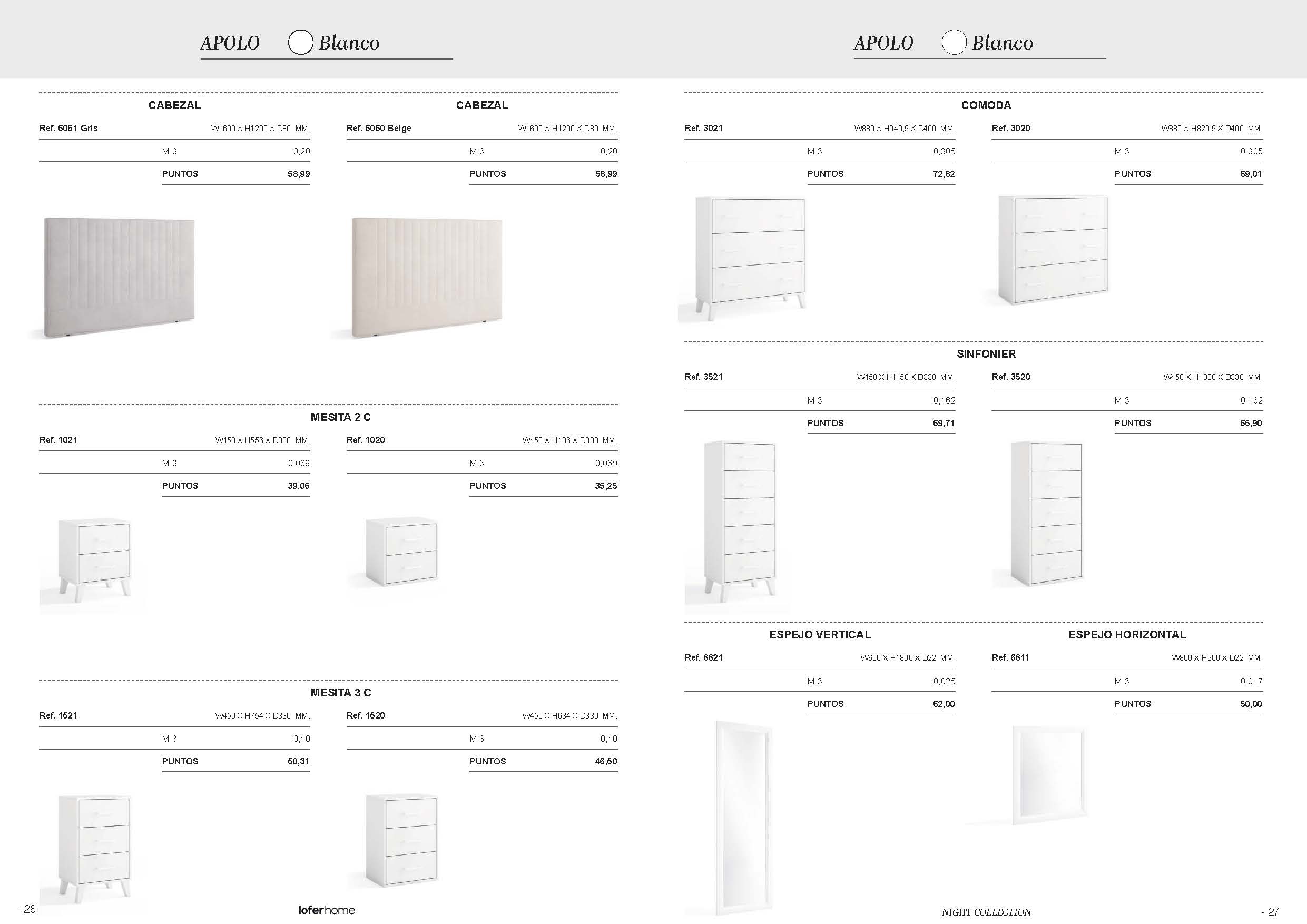Click dimensions W880 X H949,9 X D400 MM.
This screenshot has width=1307, height=924.
(x=905, y=129)
